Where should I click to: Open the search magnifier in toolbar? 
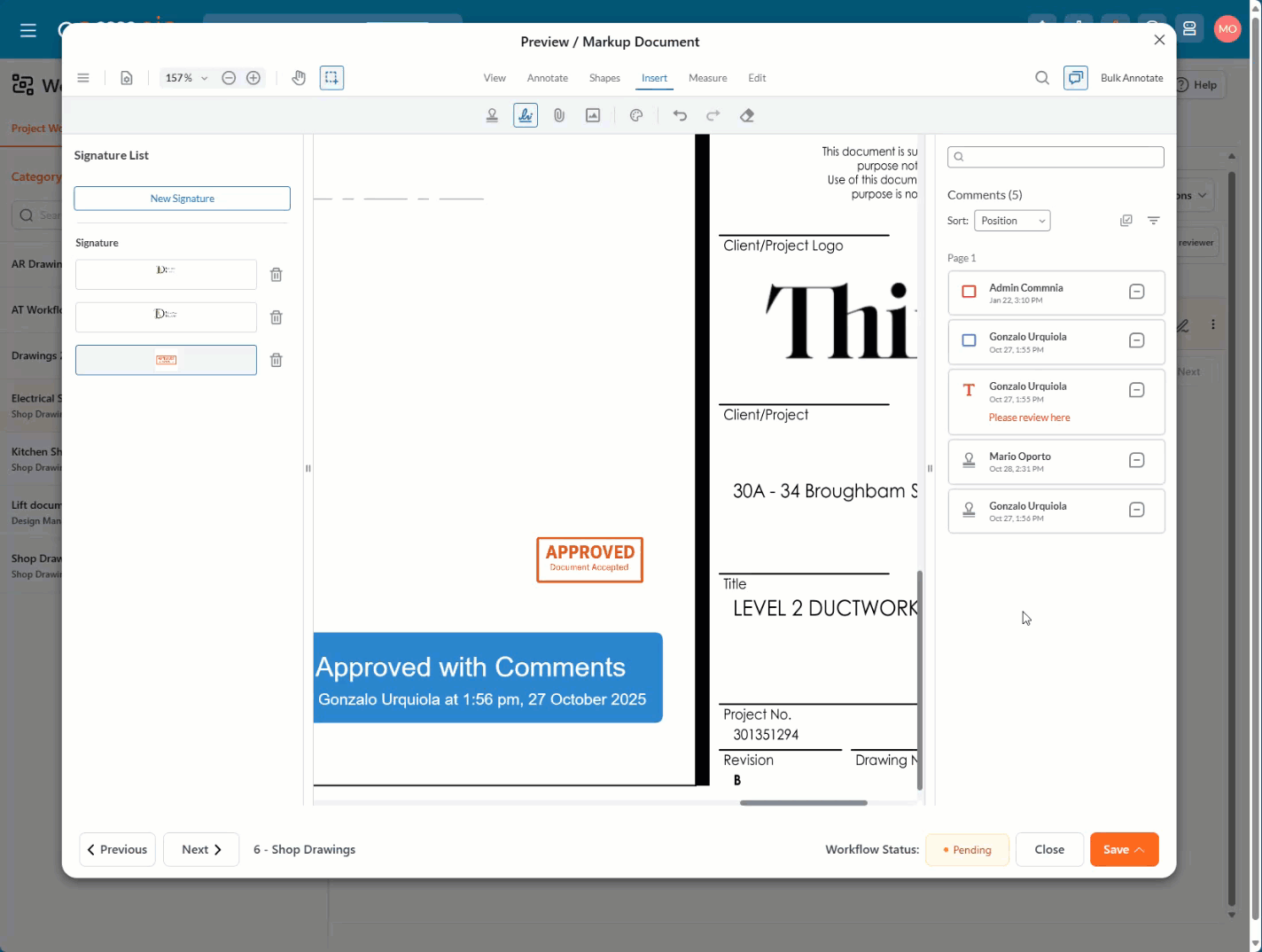tap(1042, 78)
